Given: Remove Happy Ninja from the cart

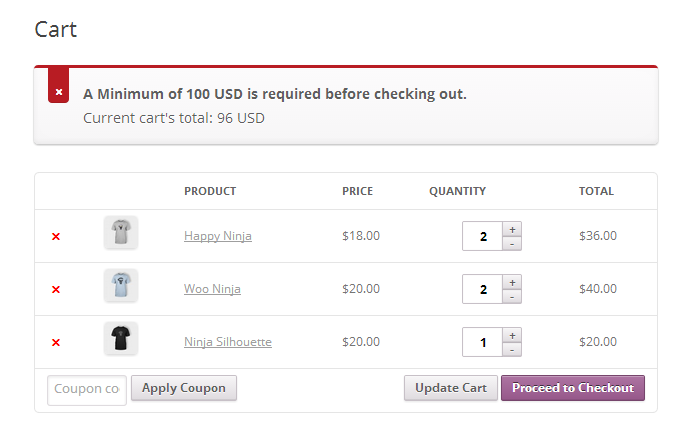Looking at the screenshot, I should (x=56, y=236).
